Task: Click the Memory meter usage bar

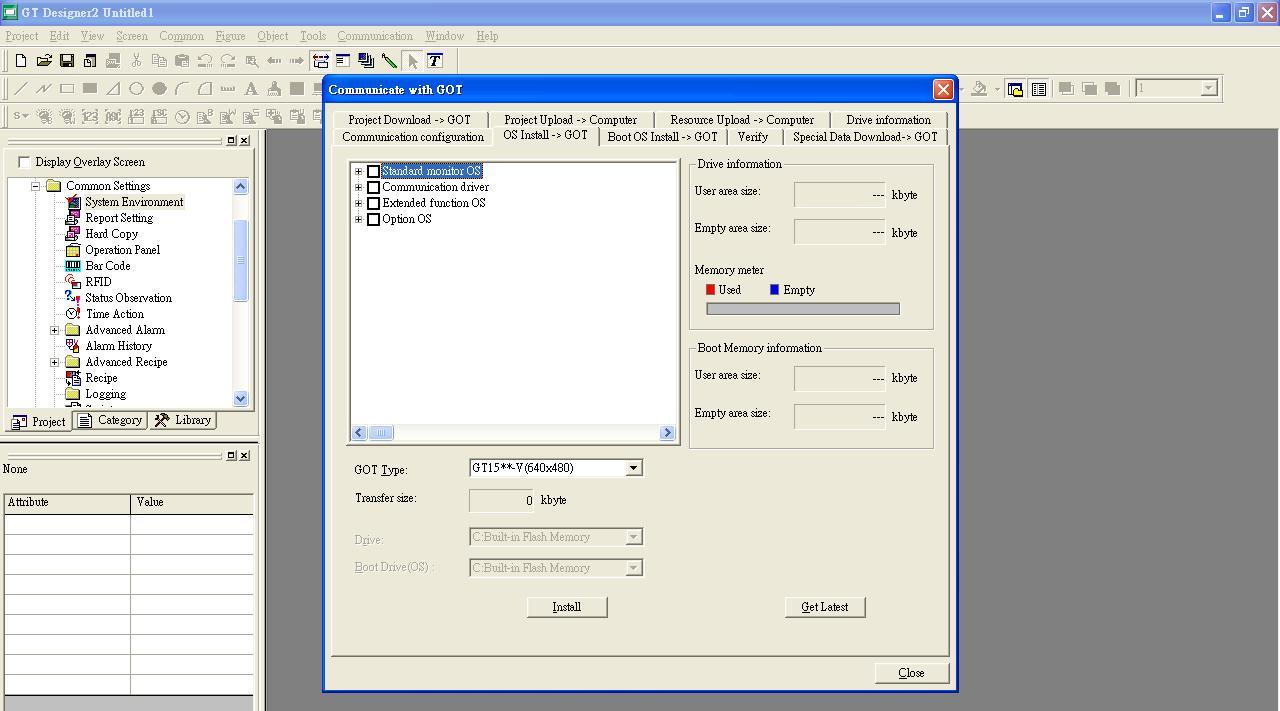Action: 802,309
